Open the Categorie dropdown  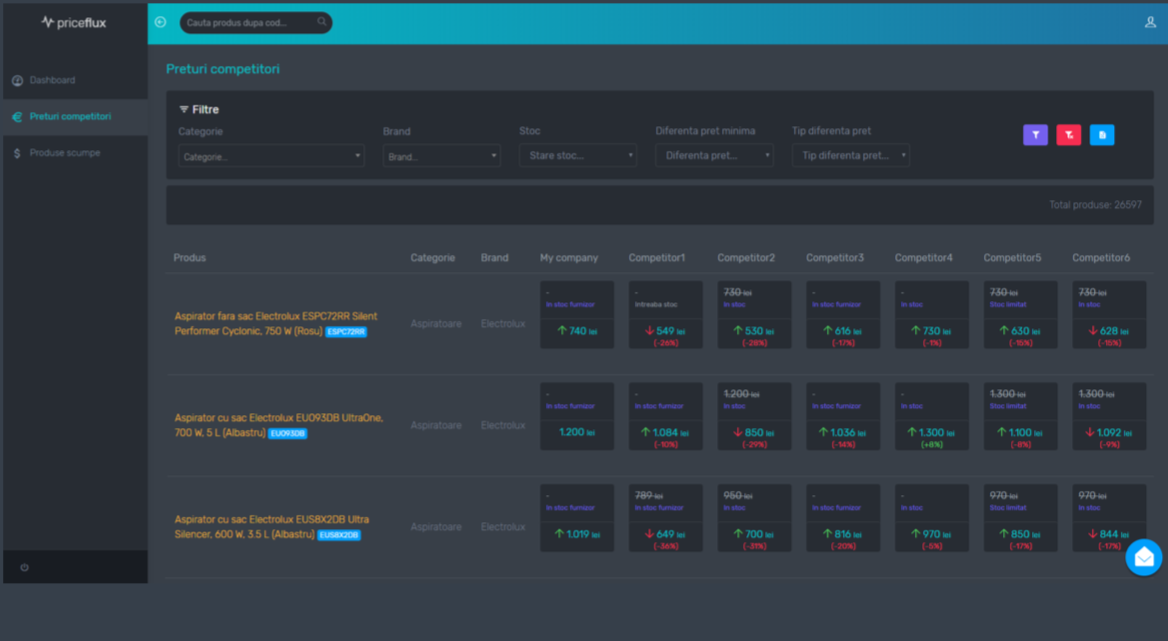[x=271, y=156]
